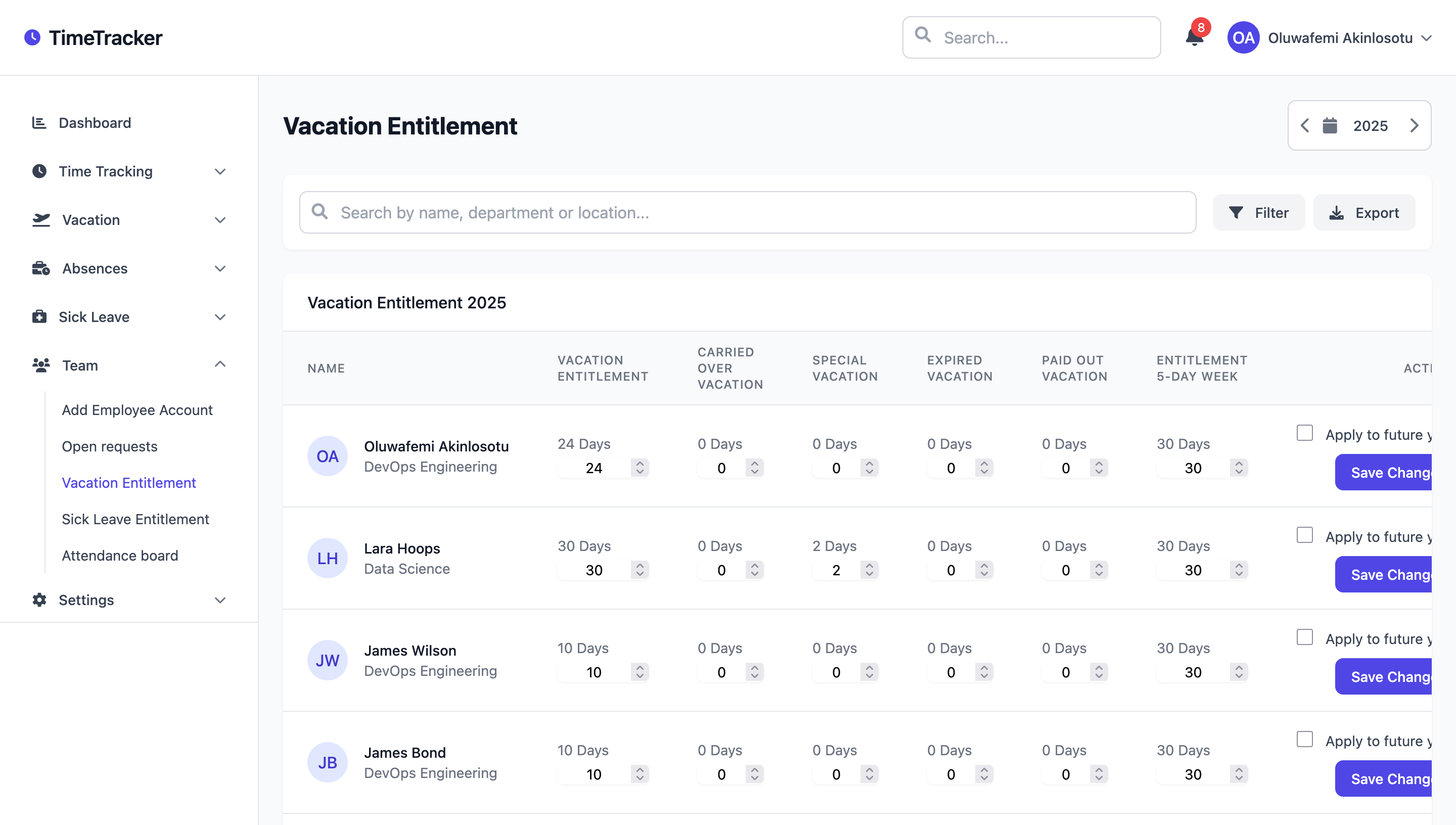
Task: Click Lara Hoops vacation entitlement value 30
Action: (594, 570)
